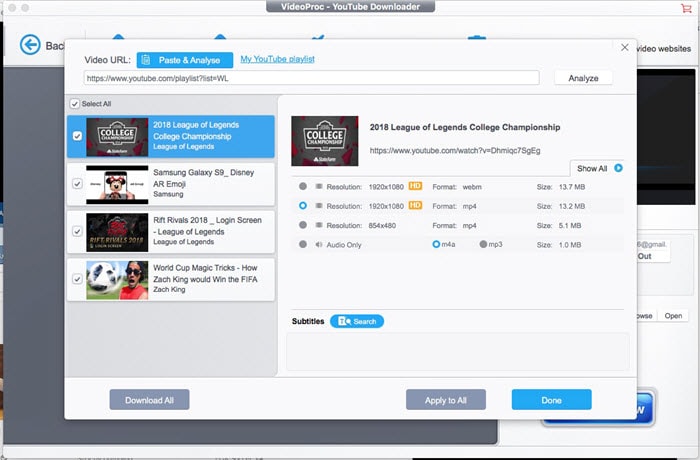
Task: Click the title '2018 League of Legends College Championship'
Action: coord(465,127)
